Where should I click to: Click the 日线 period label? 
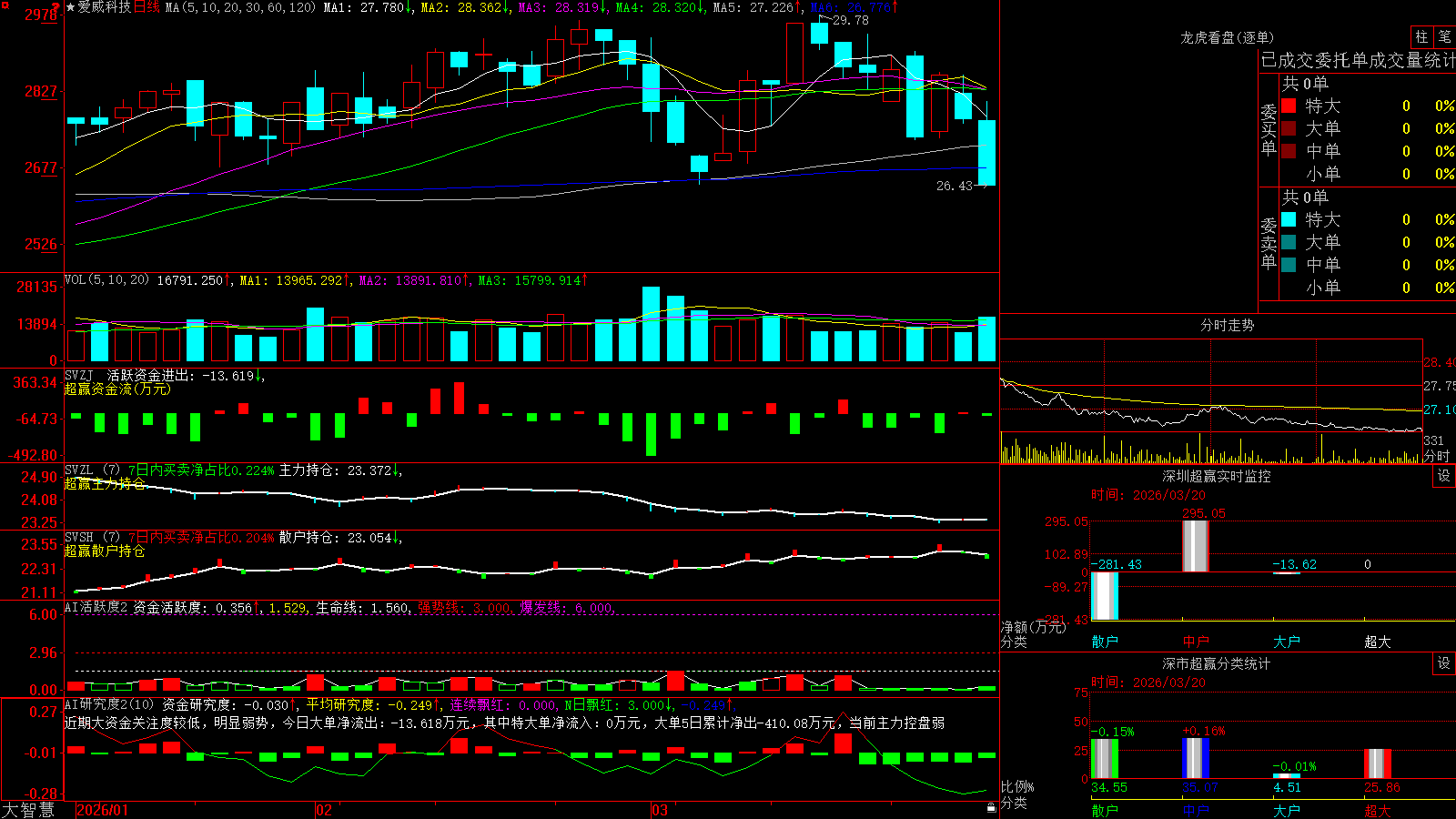tap(147, 7)
